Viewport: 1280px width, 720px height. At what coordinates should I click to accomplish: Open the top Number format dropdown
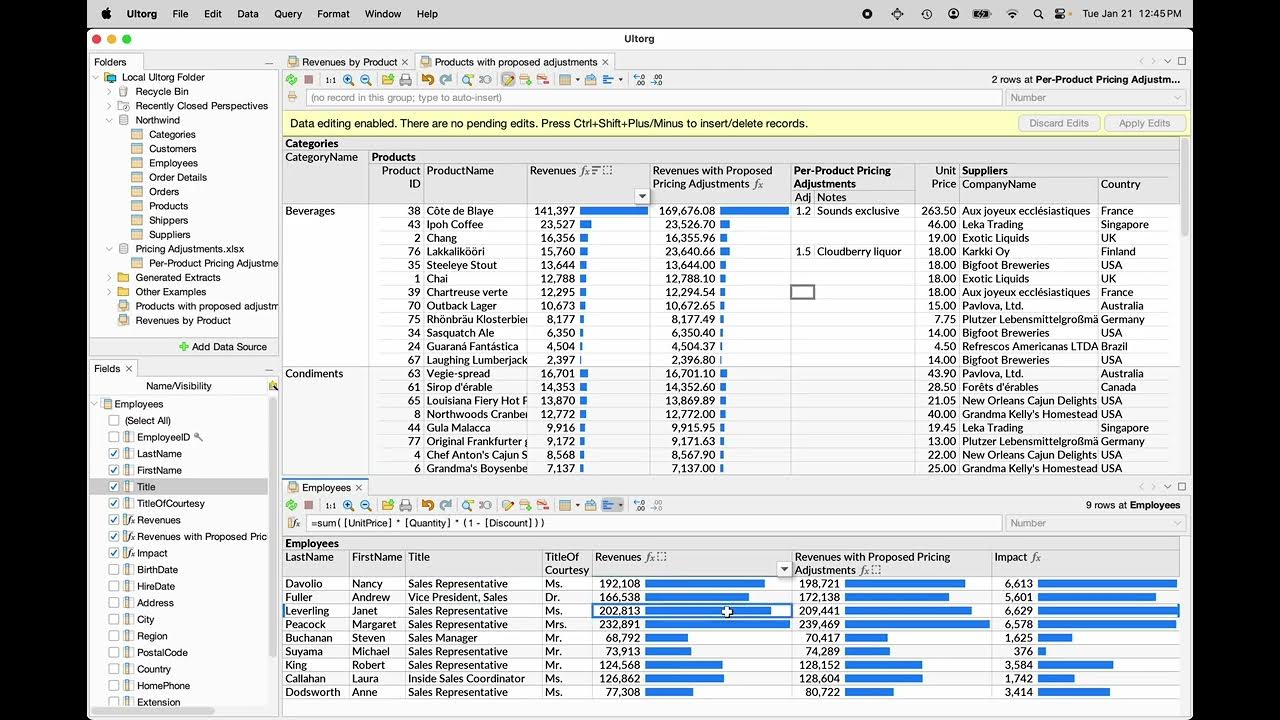(1096, 98)
